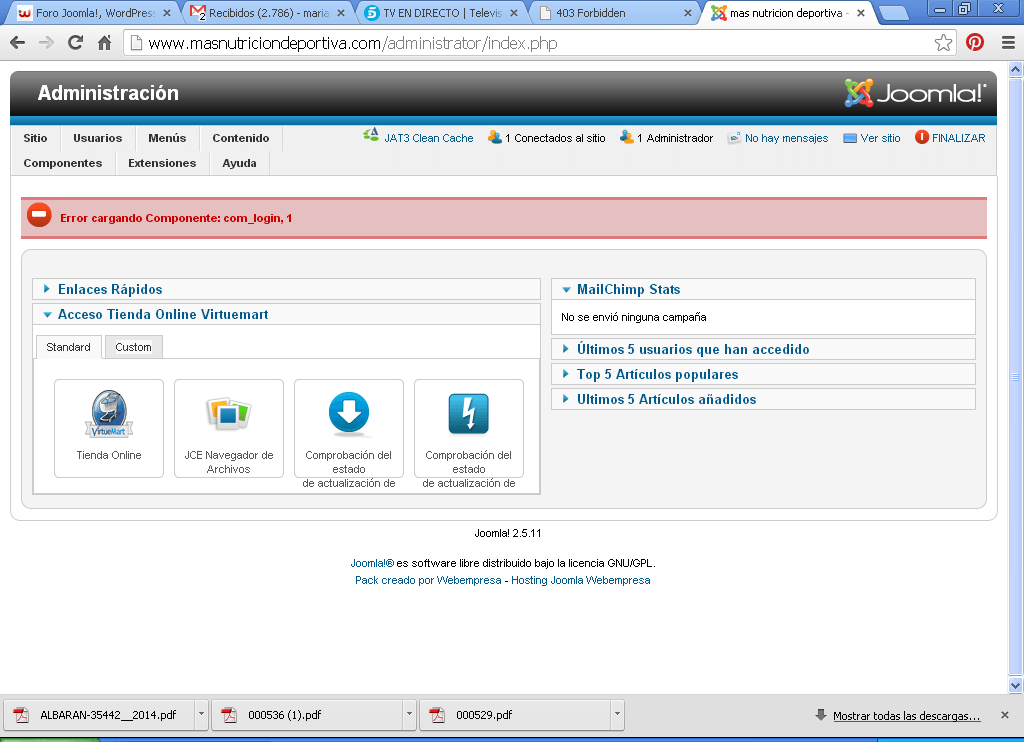Viewport: 1024px width, 742px height.
Task: Open dropdown arrow for ALBARAN-35442__2014.pdf download
Action: [201, 715]
